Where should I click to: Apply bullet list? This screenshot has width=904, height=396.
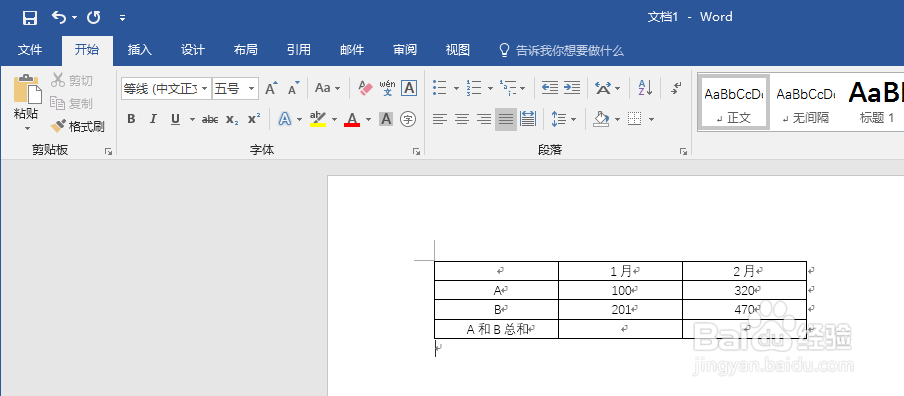click(x=440, y=88)
